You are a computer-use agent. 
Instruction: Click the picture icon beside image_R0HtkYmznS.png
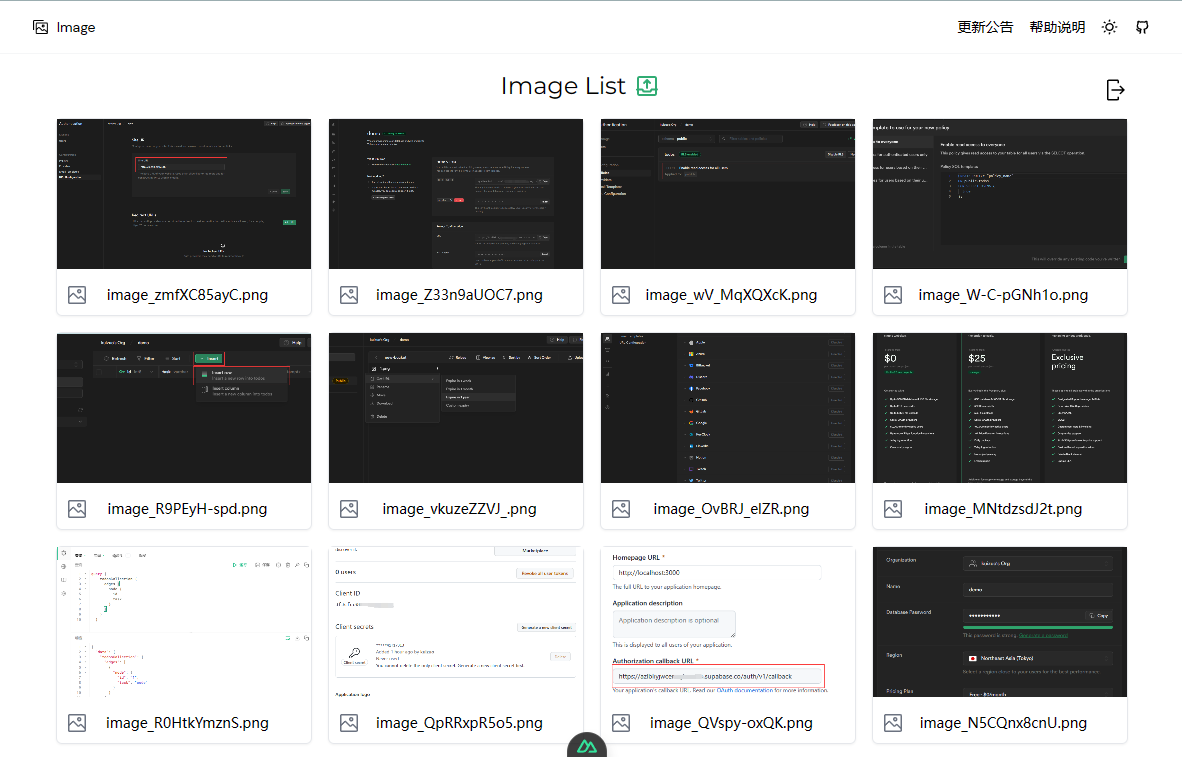pyautogui.click(x=77, y=722)
